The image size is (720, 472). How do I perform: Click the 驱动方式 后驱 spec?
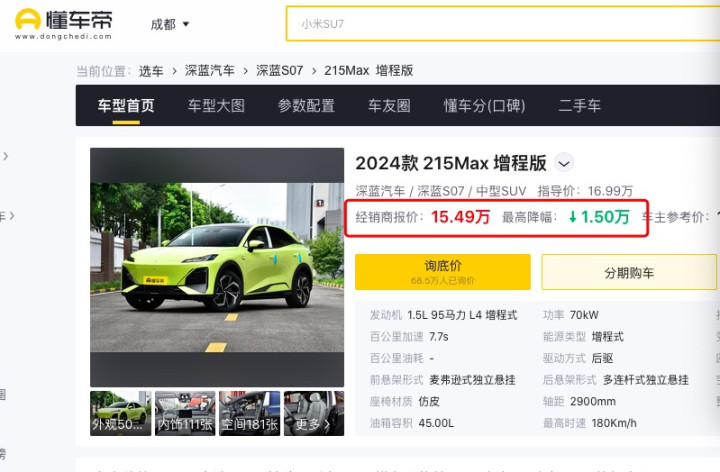point(578,358)
